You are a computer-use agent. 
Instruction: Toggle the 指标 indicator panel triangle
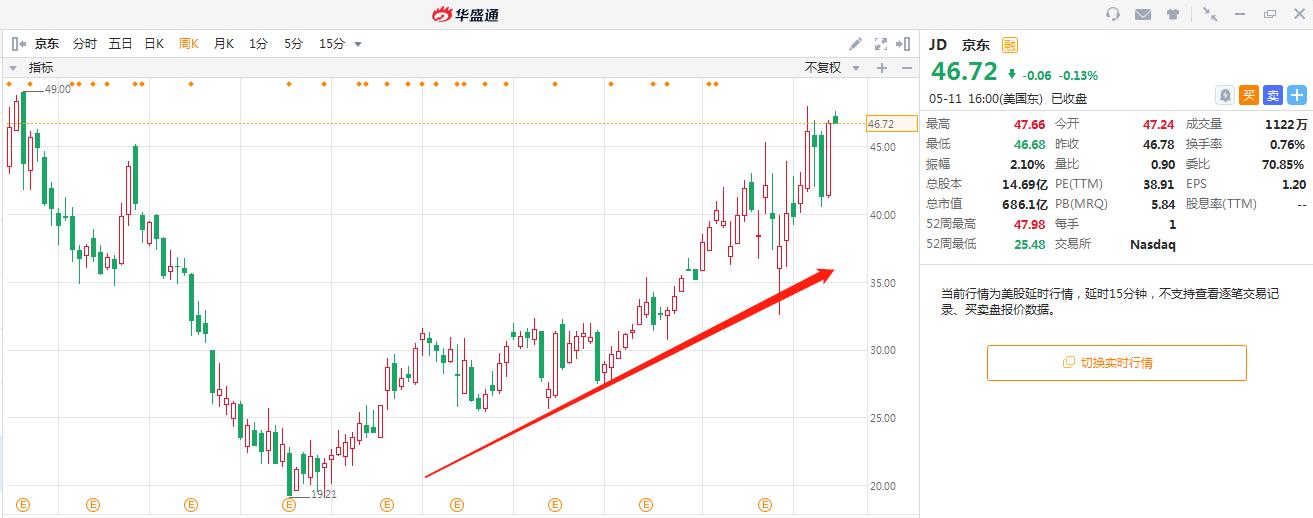tap(13, 68)
